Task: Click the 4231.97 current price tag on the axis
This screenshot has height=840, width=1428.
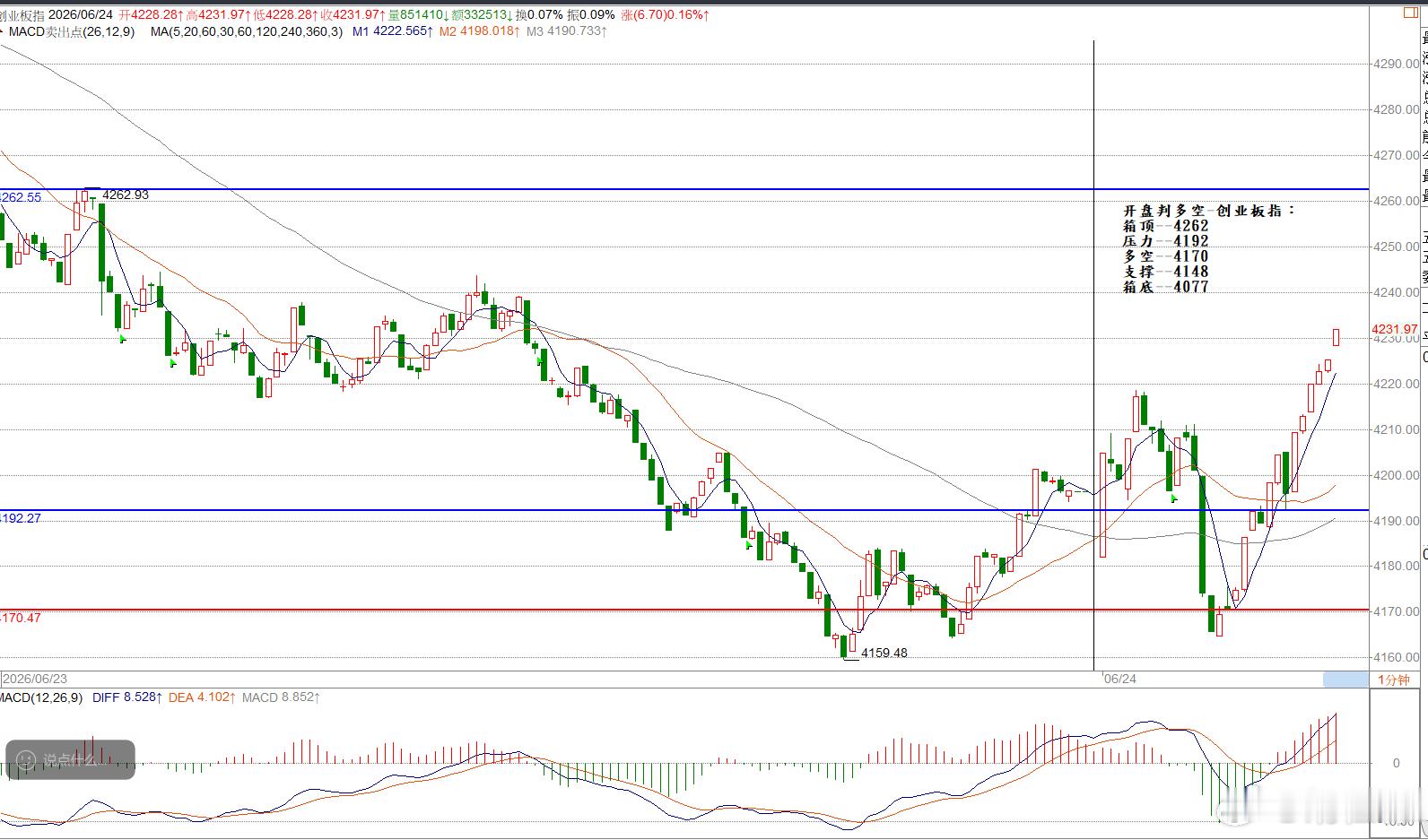Action: (1395, 330)
